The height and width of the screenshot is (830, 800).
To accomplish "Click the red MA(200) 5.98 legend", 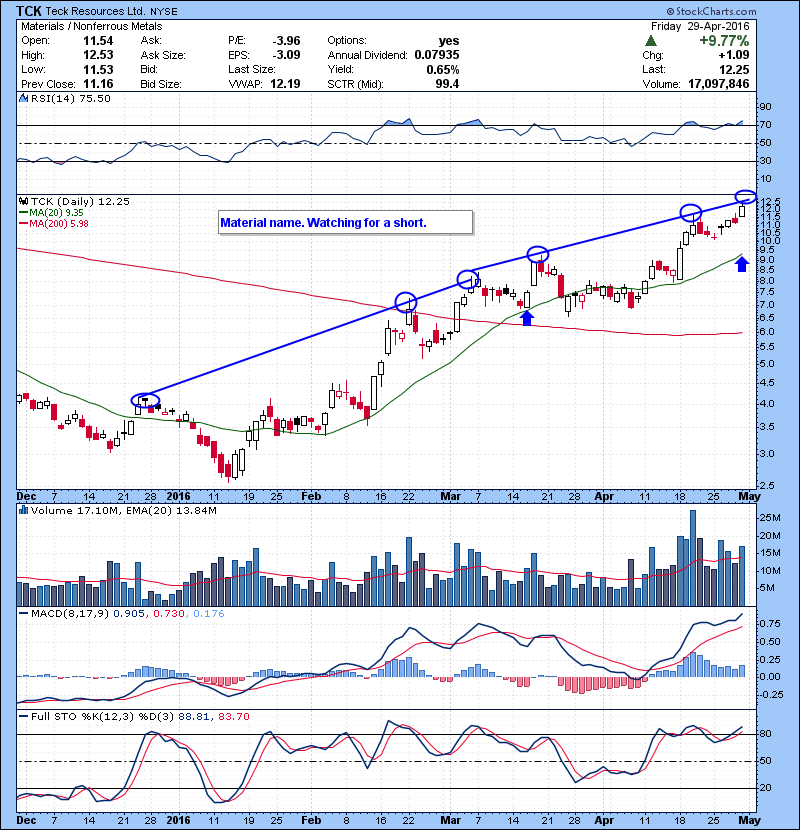I will coord(53,223).
